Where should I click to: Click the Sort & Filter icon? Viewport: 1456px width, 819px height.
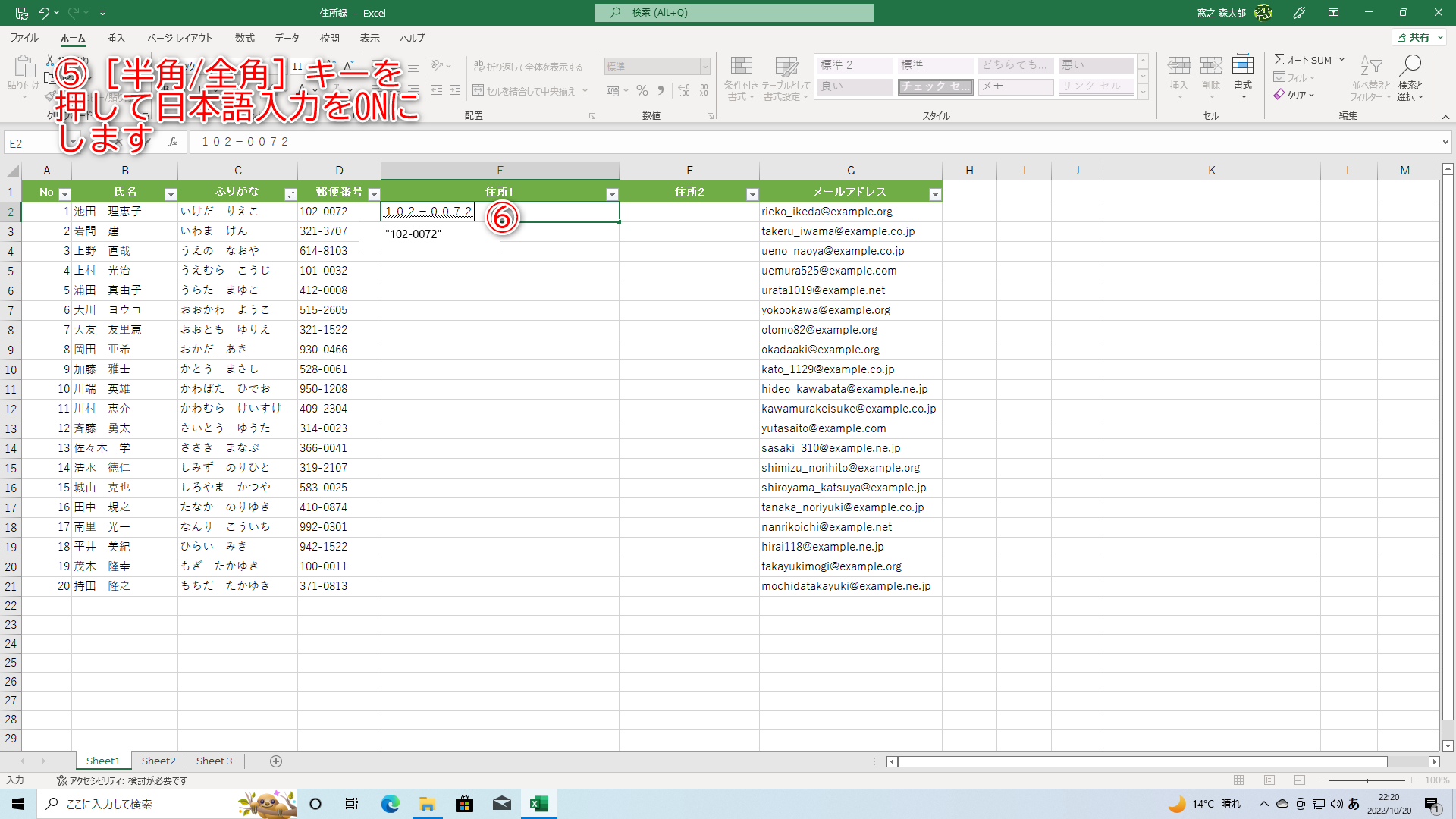(1370, 67)
